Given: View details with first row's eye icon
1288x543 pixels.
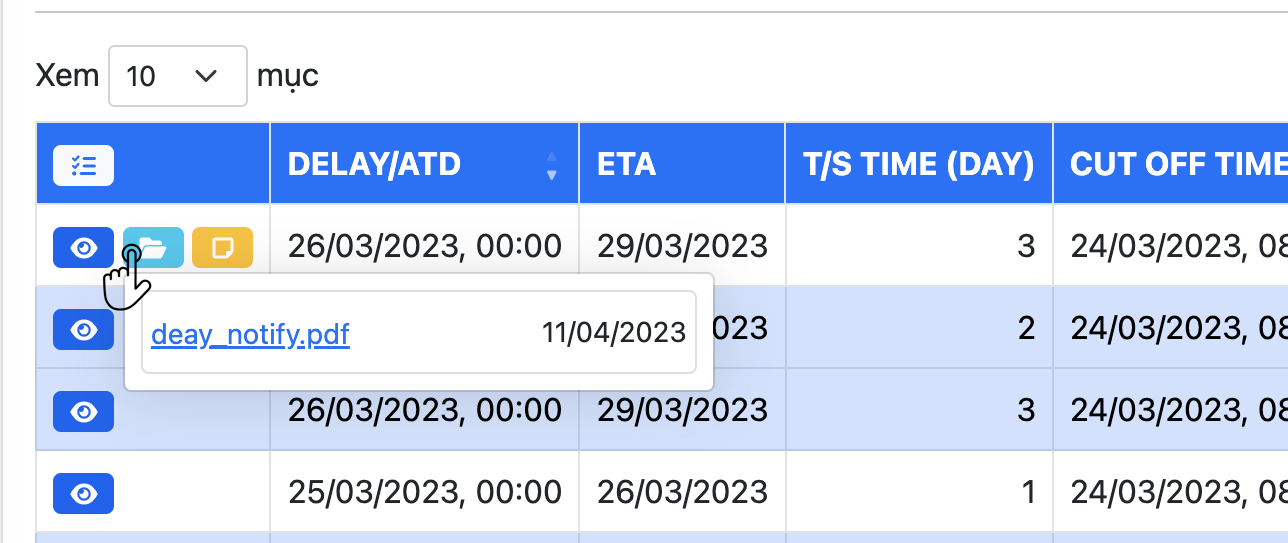Looking at the screenshot, I should point(83,247).
